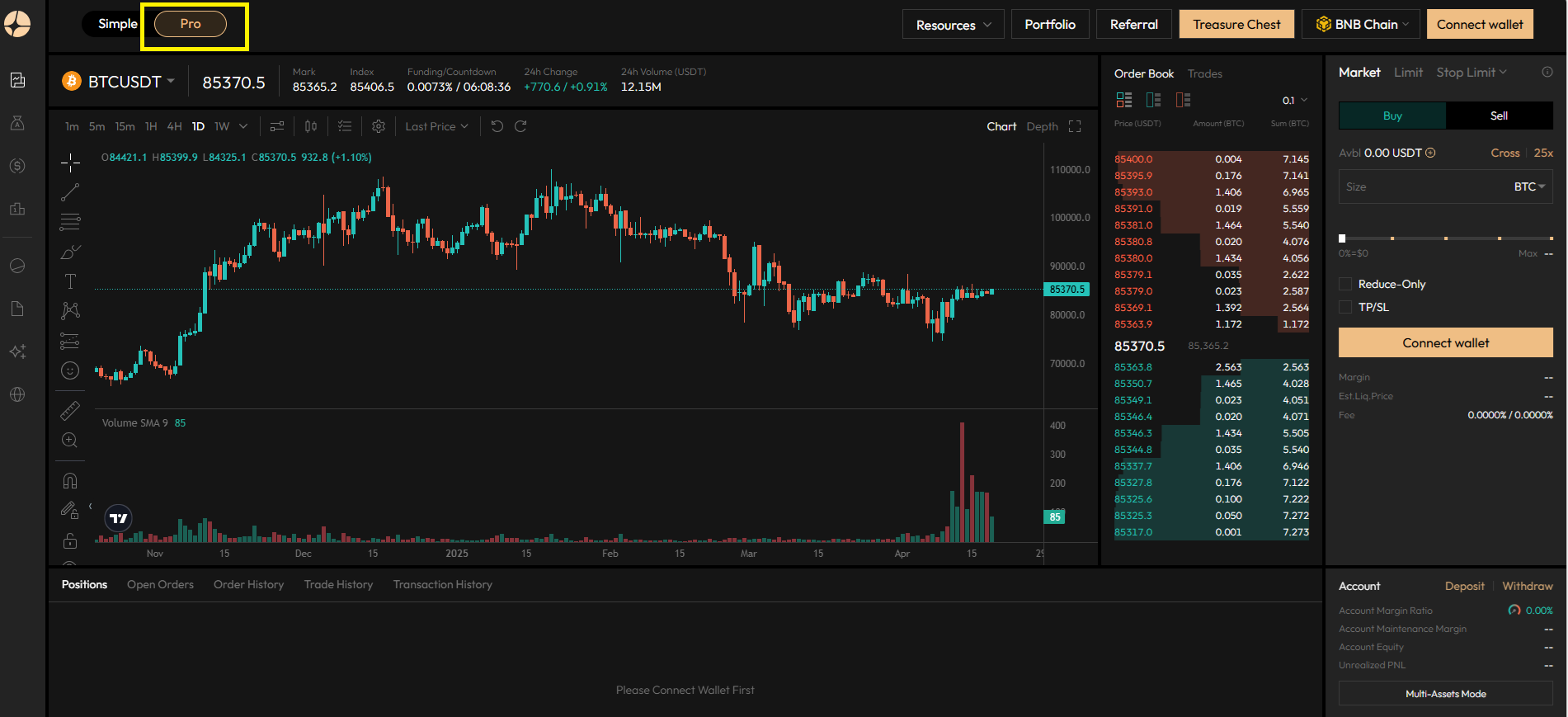Image resolution: width=1568 pixels, height=717 pixels.
Task: Click the Size input field
Action: [1424, 186]
